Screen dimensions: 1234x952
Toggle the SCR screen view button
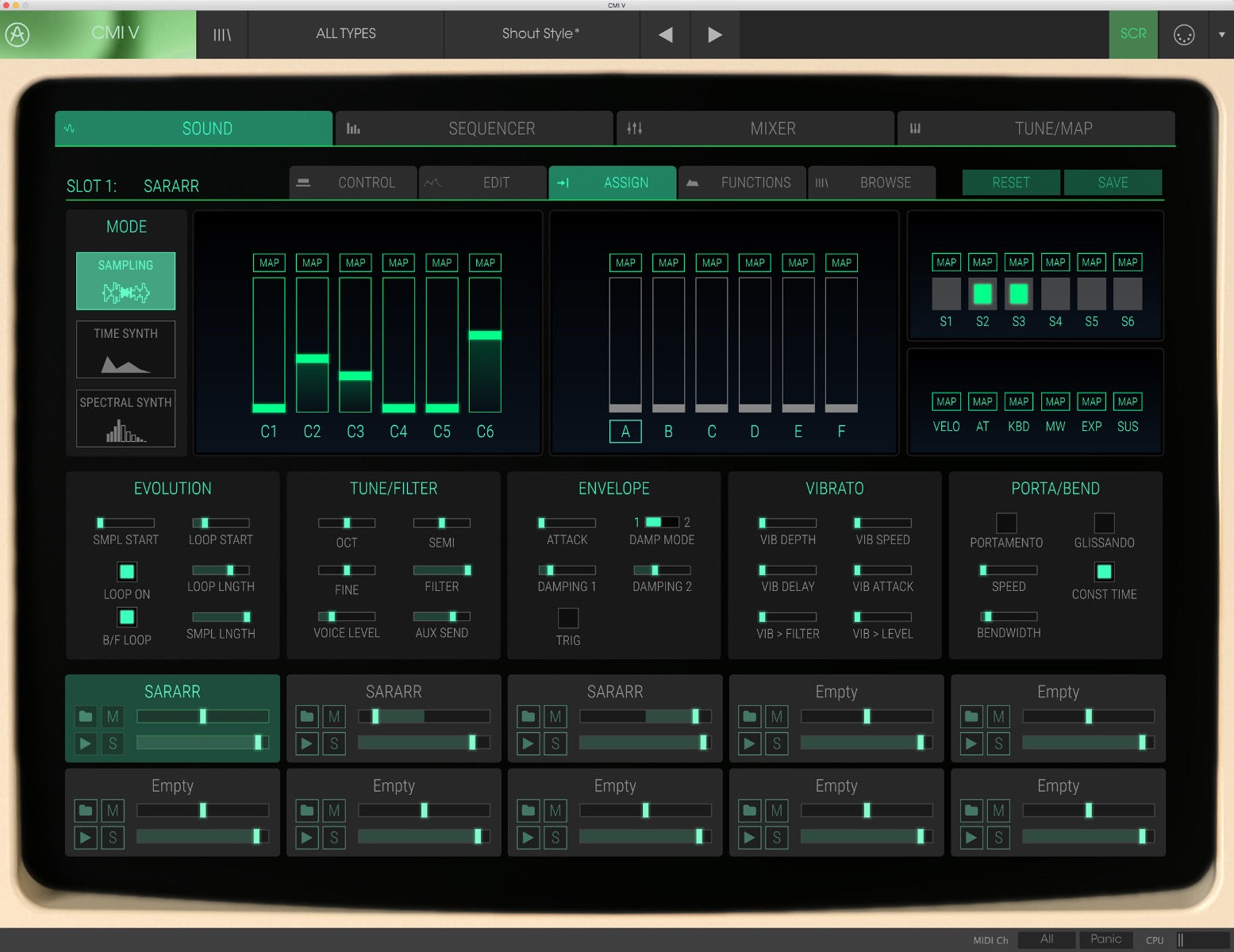[1133, 34]
